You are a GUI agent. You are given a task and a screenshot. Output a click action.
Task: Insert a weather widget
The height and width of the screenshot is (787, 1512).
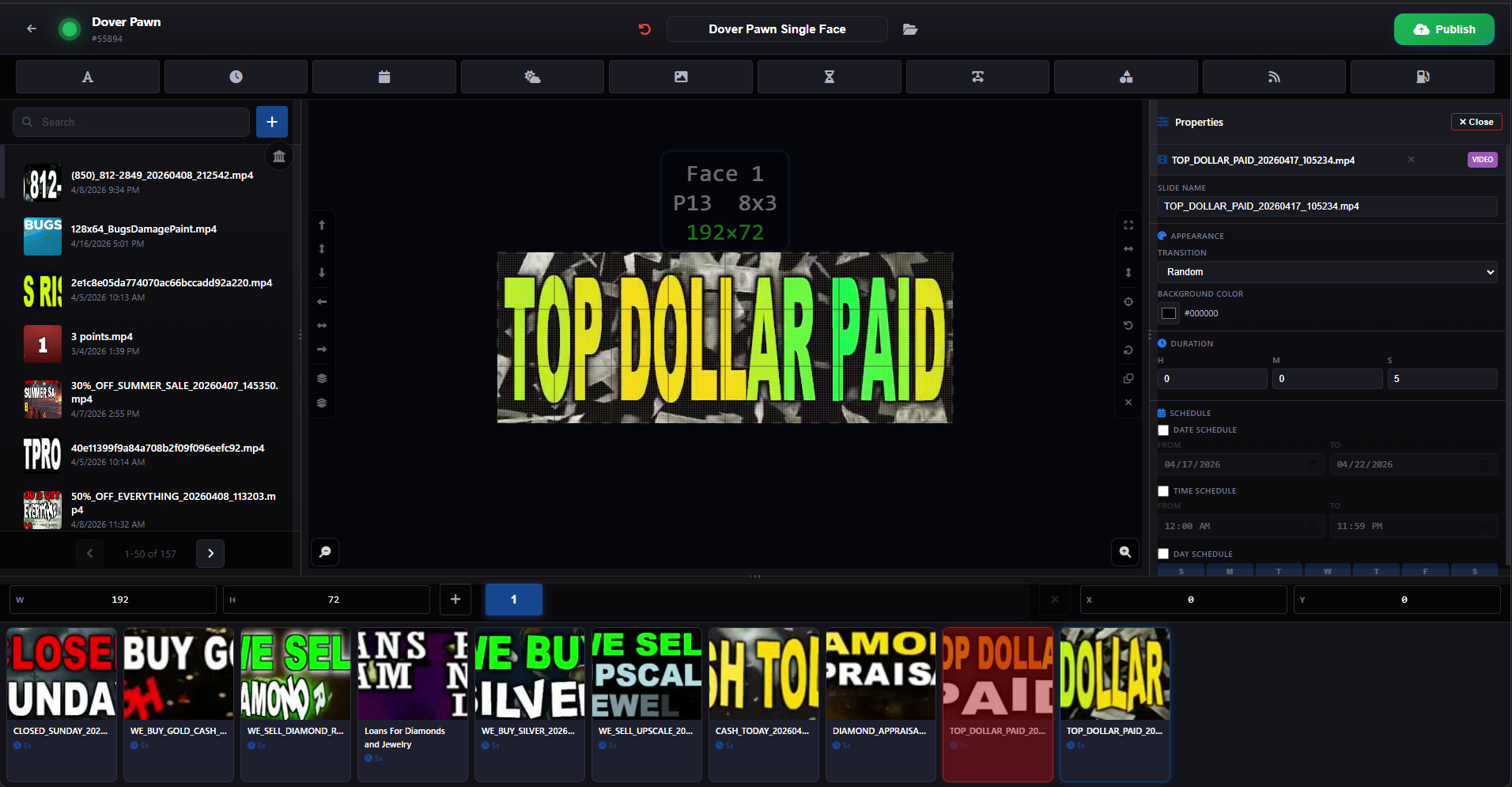tap(531, 77)
